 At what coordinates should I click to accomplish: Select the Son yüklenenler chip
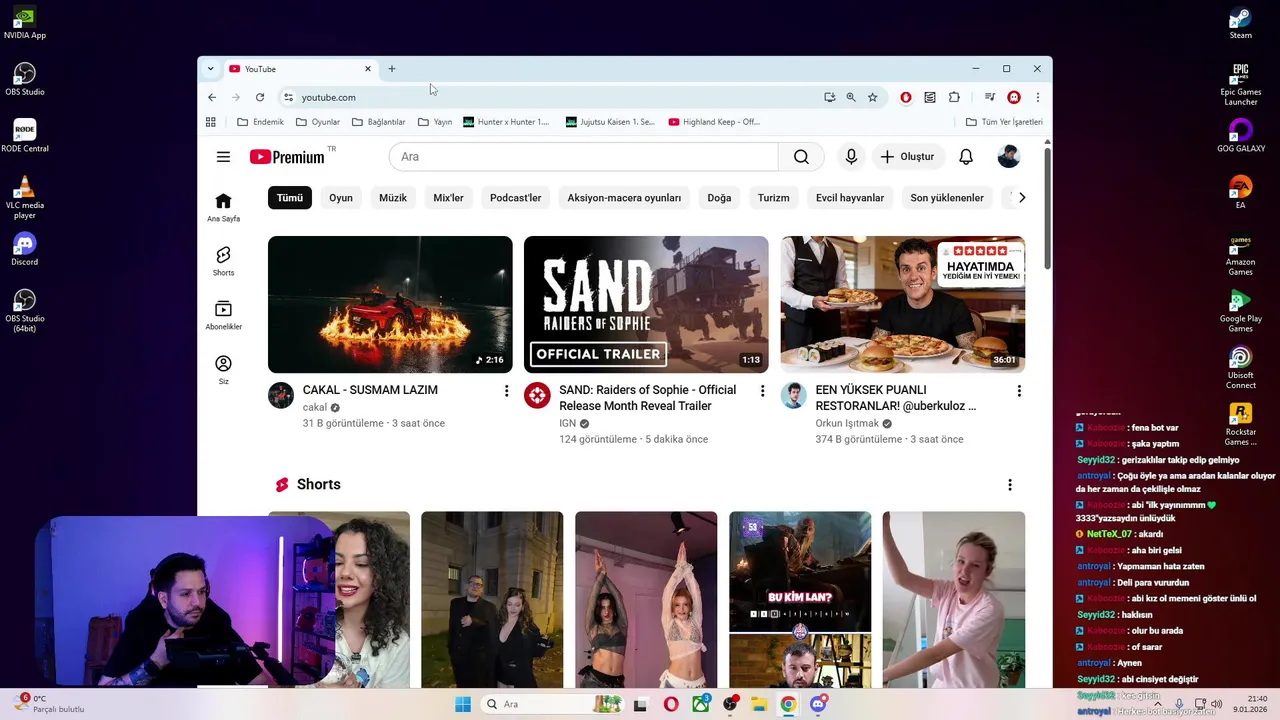[947, 198]
